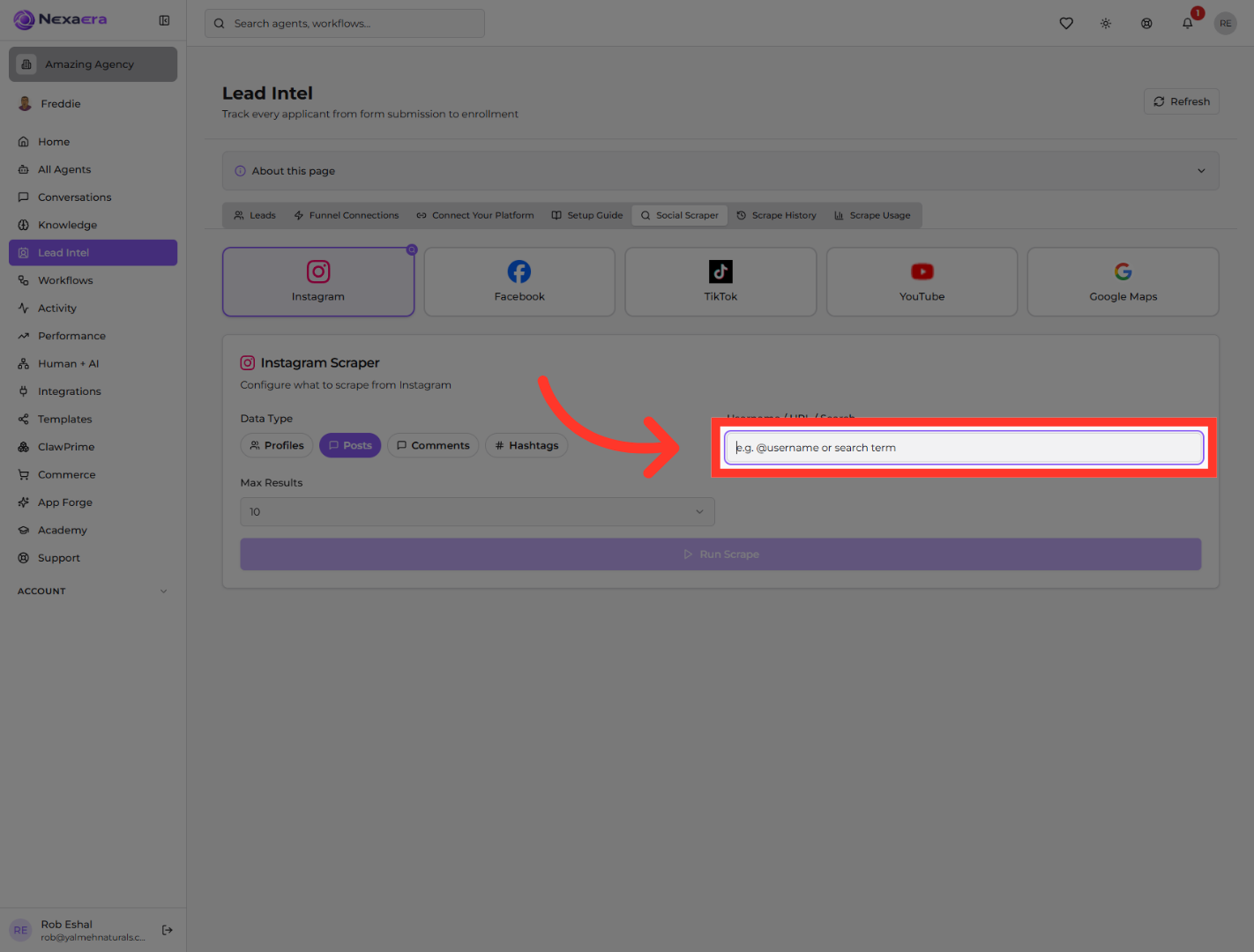The image size is (1254, 952).
Task: Open the Scrape Usage tab
Action: [x=872, y=215]
